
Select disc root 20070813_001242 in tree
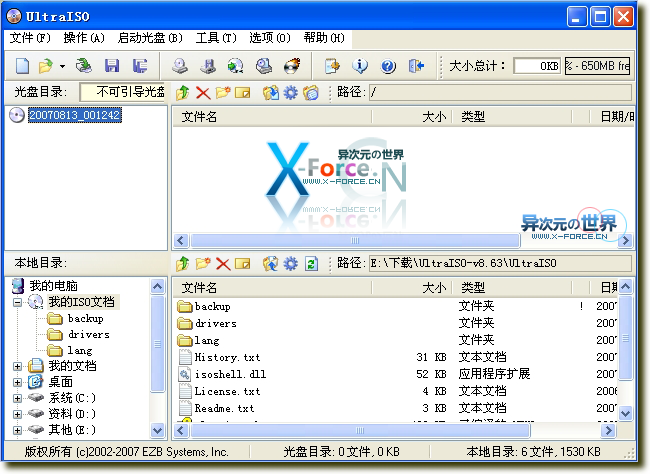[x=75, y=115]
